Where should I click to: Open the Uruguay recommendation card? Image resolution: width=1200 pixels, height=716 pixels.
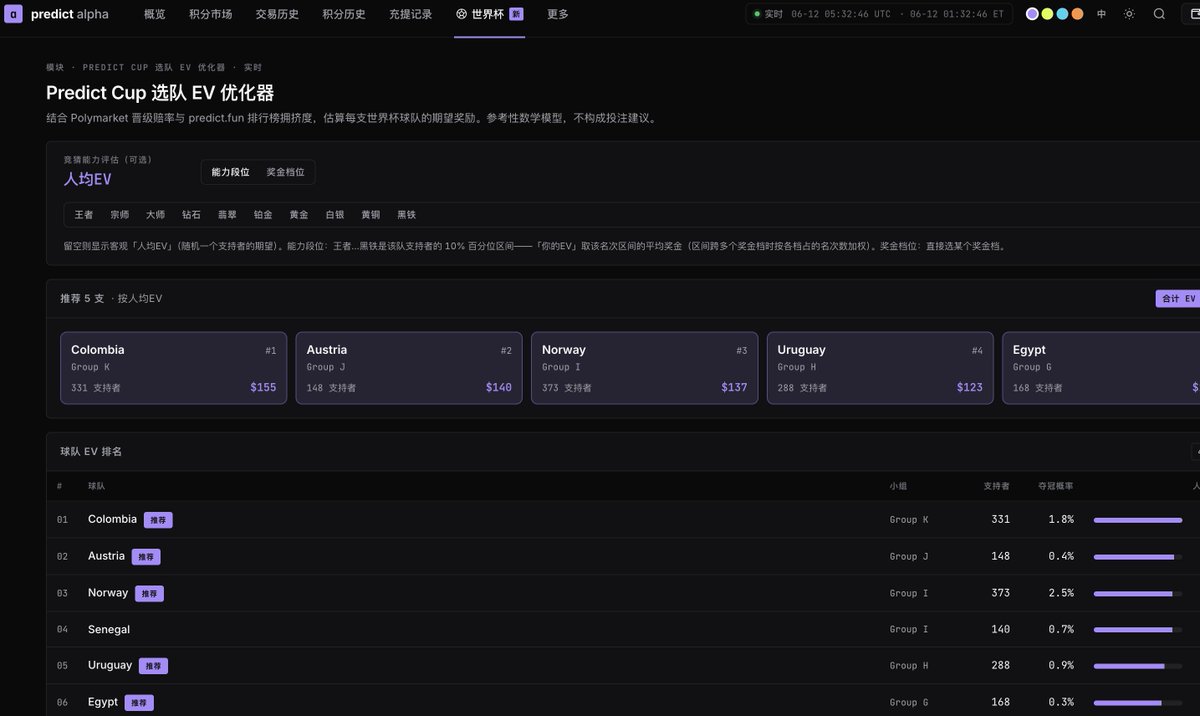tap(880, 368)
